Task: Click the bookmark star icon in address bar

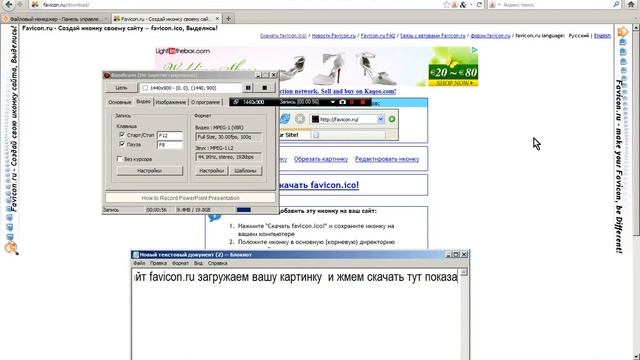Action: [x=446, y=4]
